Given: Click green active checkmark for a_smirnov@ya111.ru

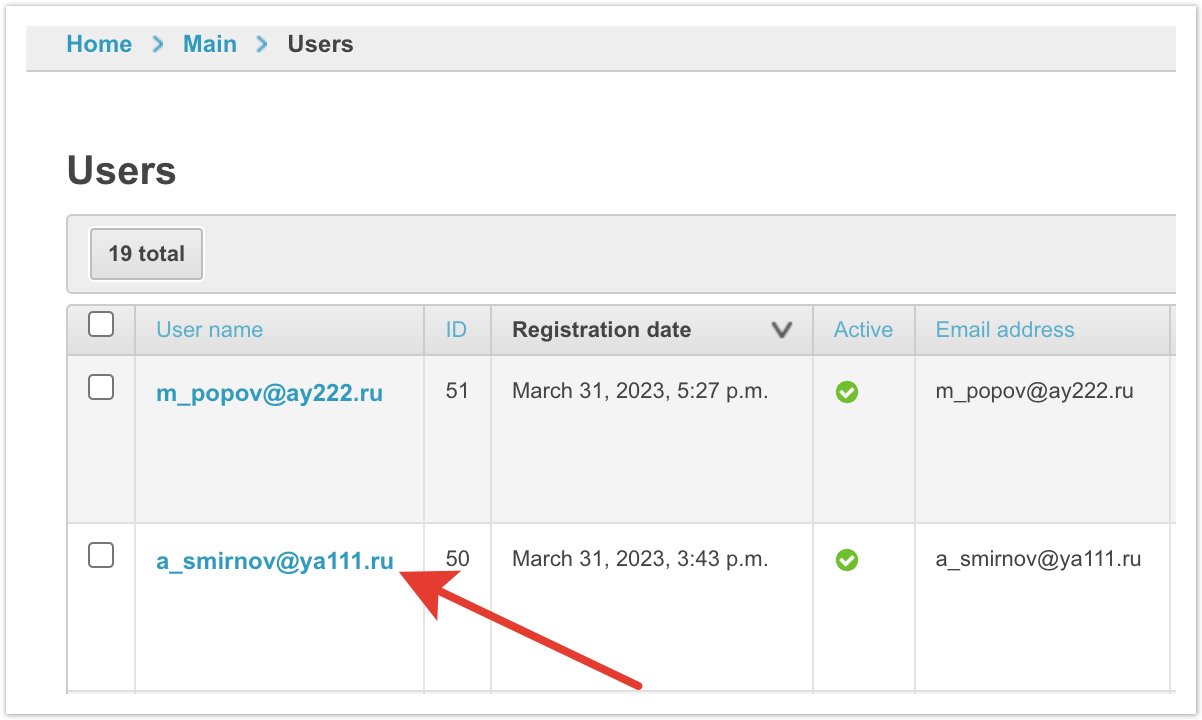Looking at the screenshot, I should [x=847, y=561].
